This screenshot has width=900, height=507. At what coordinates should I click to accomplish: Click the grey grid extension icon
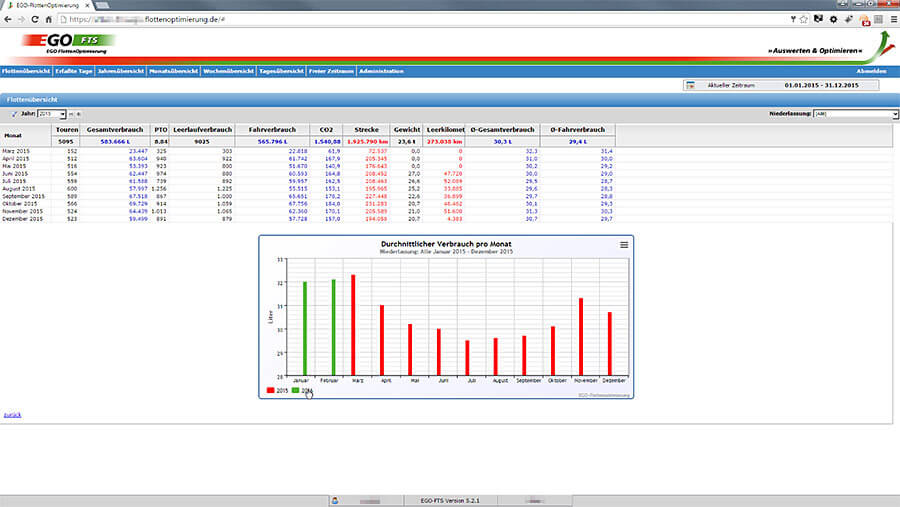coord(879,20)
